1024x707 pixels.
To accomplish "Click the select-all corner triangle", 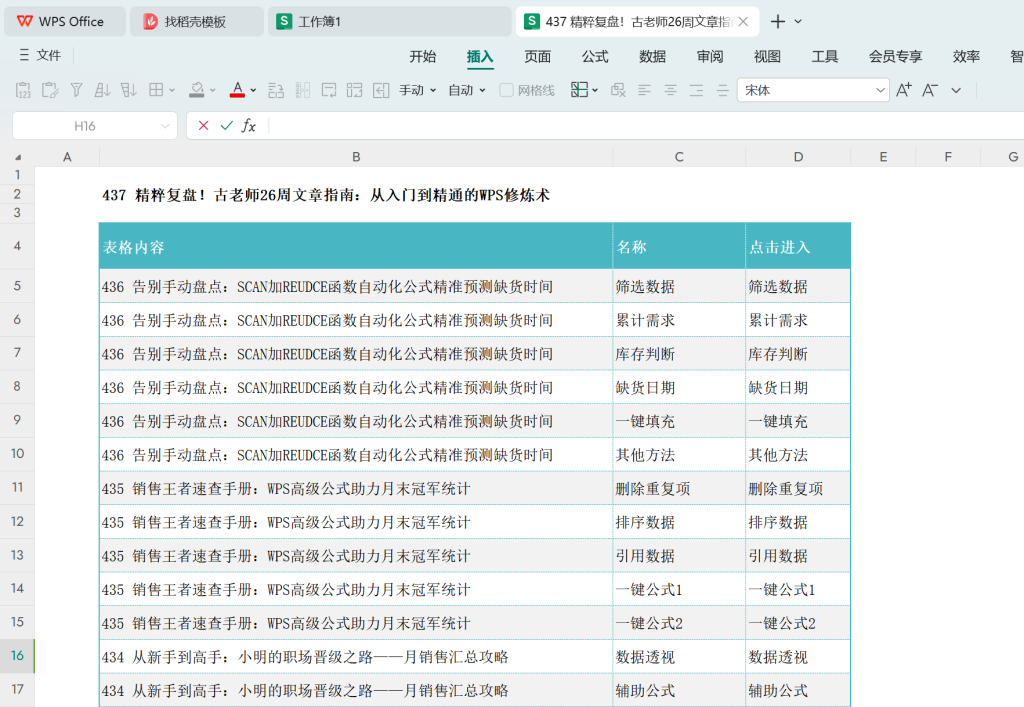I will click(x=18, y=157).
